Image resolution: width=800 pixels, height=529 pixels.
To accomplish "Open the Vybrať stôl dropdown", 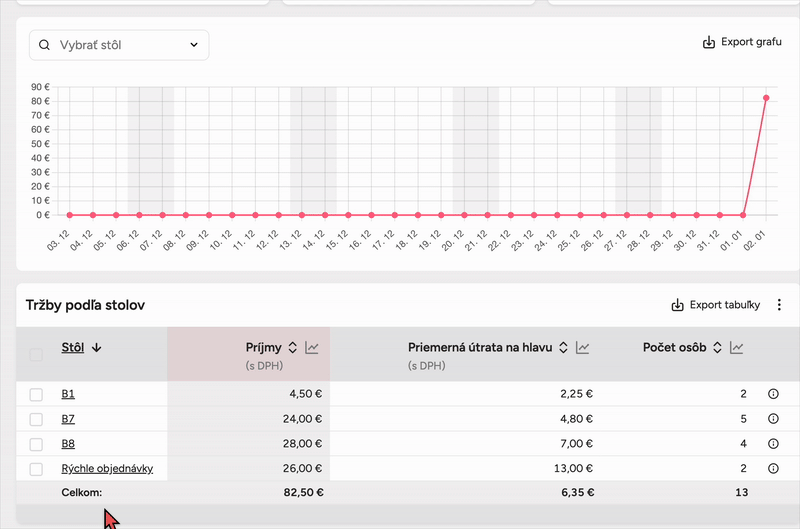I will (x=119, y=45).
